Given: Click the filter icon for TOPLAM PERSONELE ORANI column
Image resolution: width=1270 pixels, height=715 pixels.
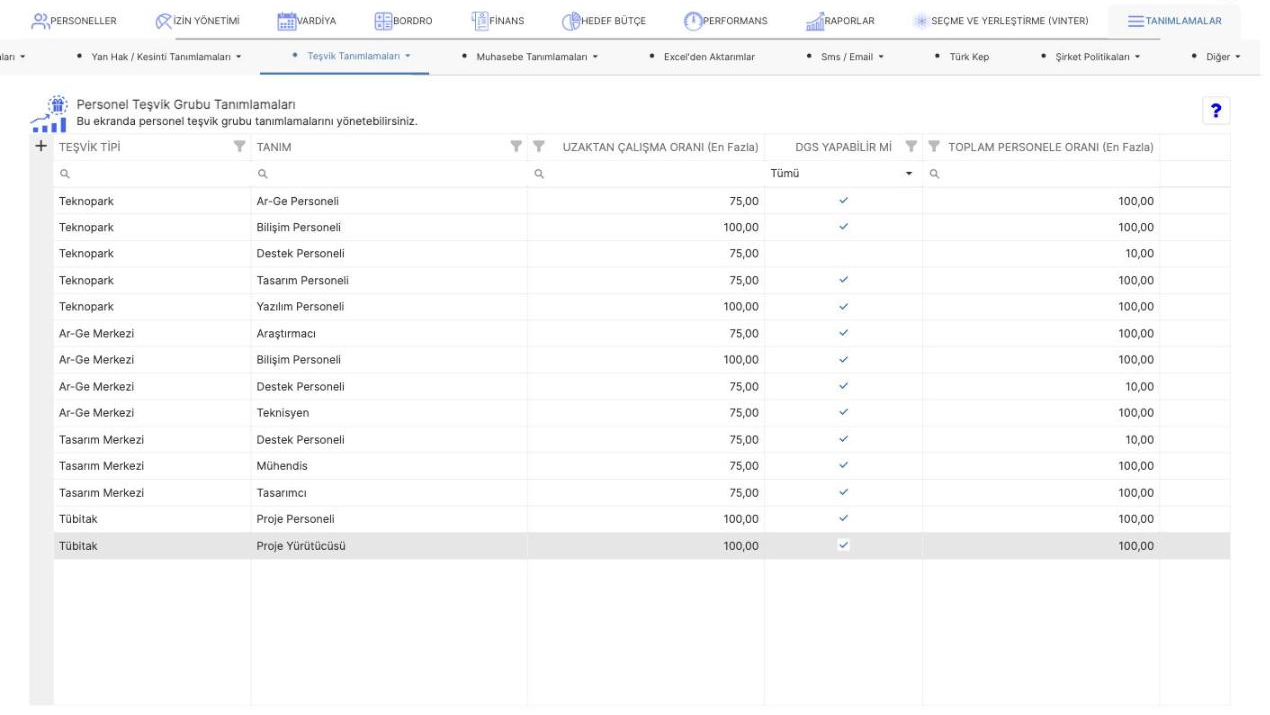Looking at the screenshot, I should 933,148.
